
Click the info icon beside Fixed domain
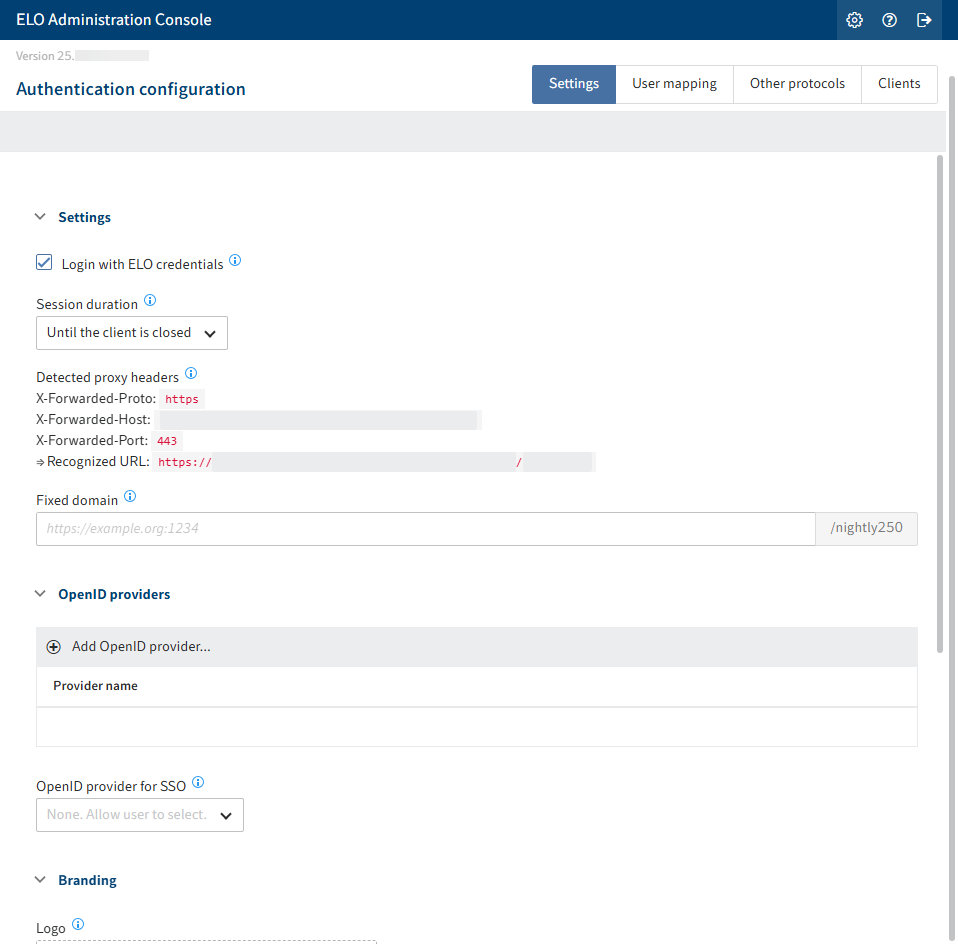pyautogui.click(x=130, y=496)
